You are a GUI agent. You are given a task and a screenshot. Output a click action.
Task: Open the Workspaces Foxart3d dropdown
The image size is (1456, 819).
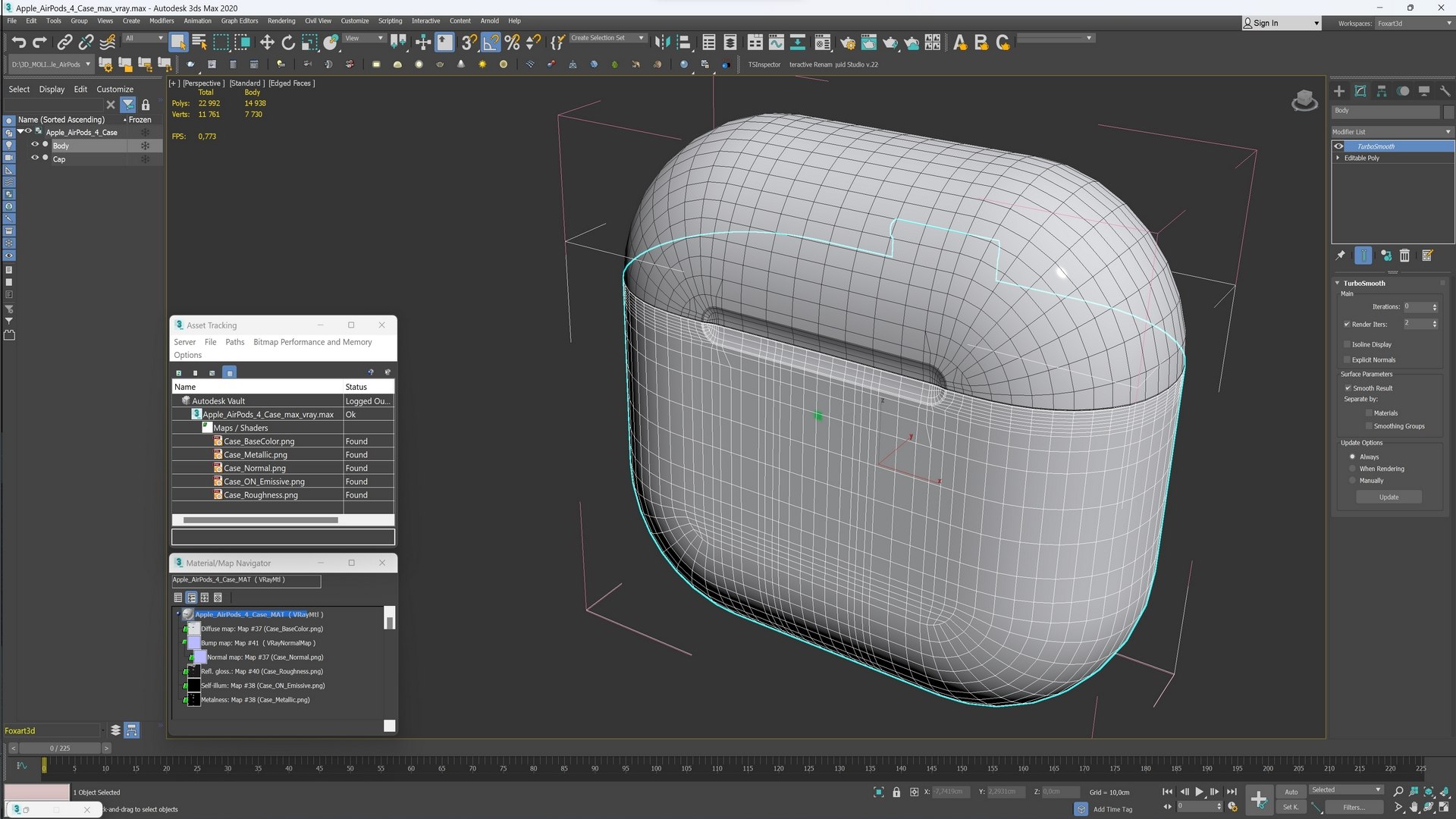coord(1414,24)
